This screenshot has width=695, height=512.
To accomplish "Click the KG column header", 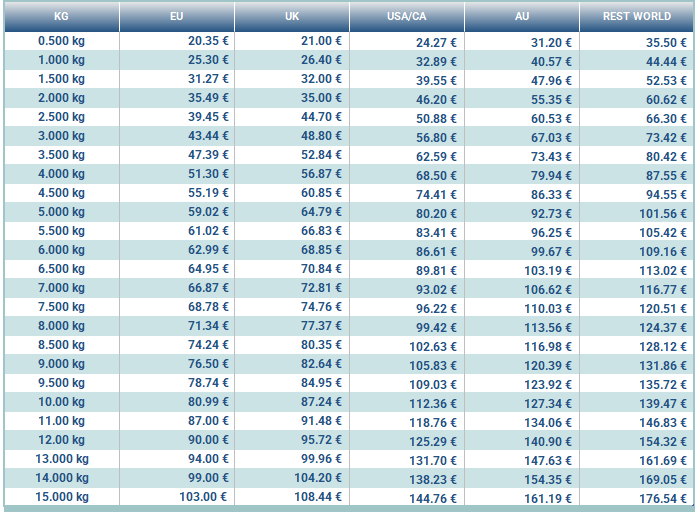I will 62,16.
